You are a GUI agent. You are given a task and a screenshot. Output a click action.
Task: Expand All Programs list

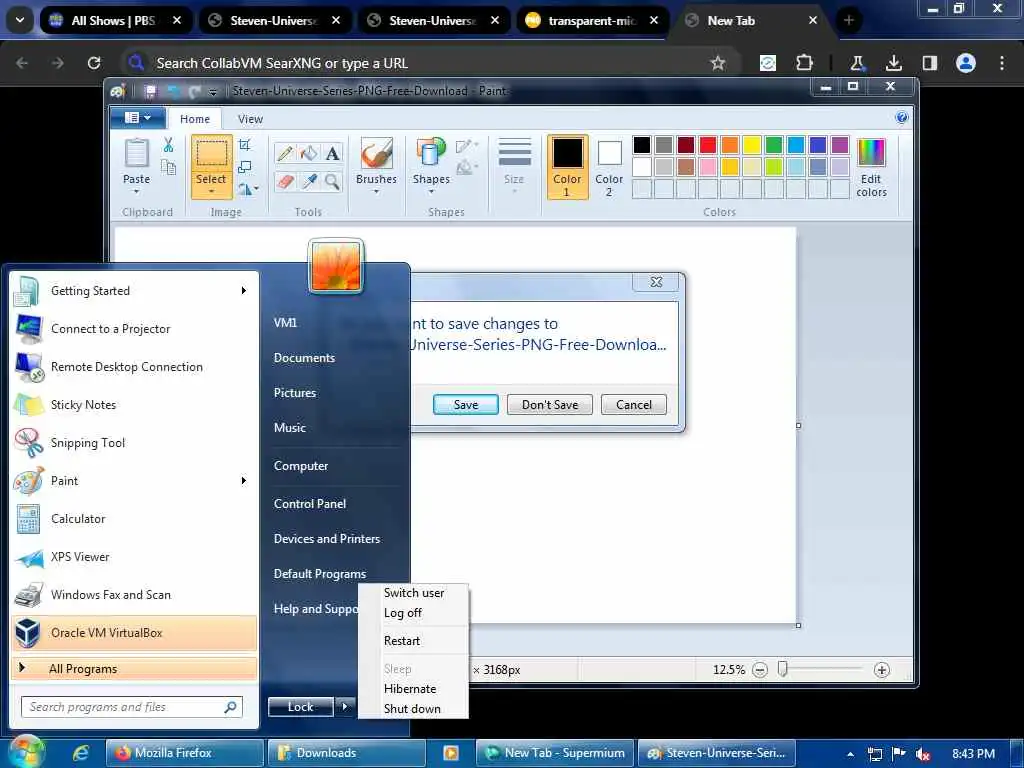pos(135,669)
